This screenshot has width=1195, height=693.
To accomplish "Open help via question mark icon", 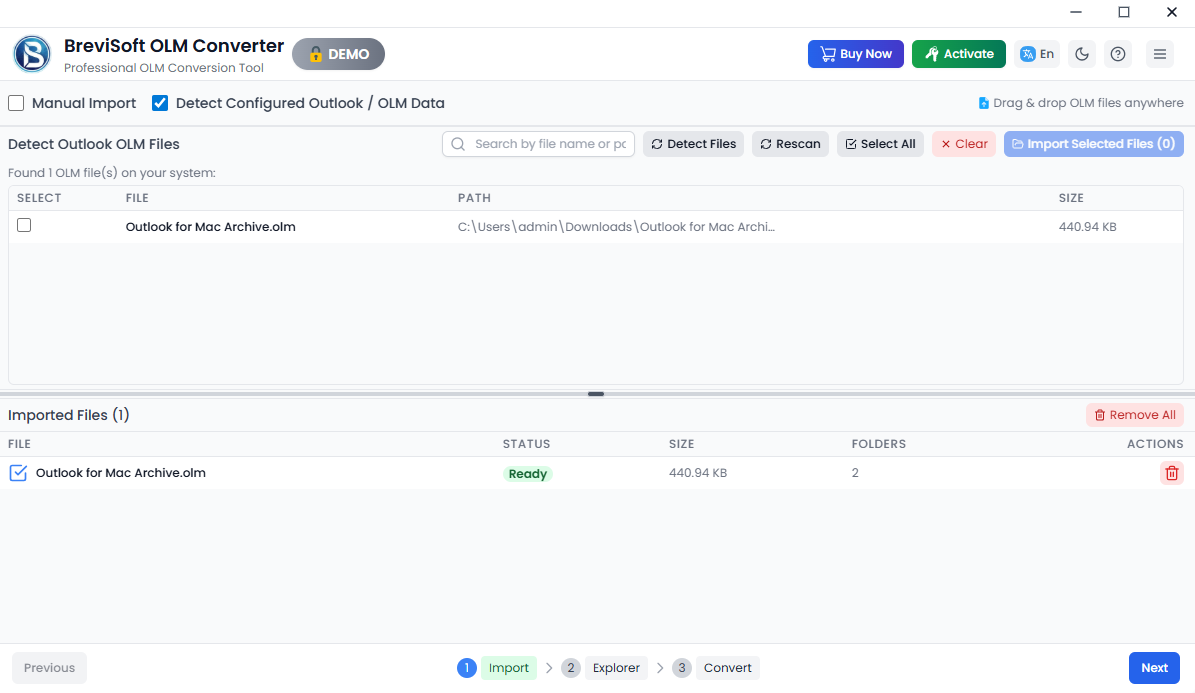I will (x=1118, y=54).
